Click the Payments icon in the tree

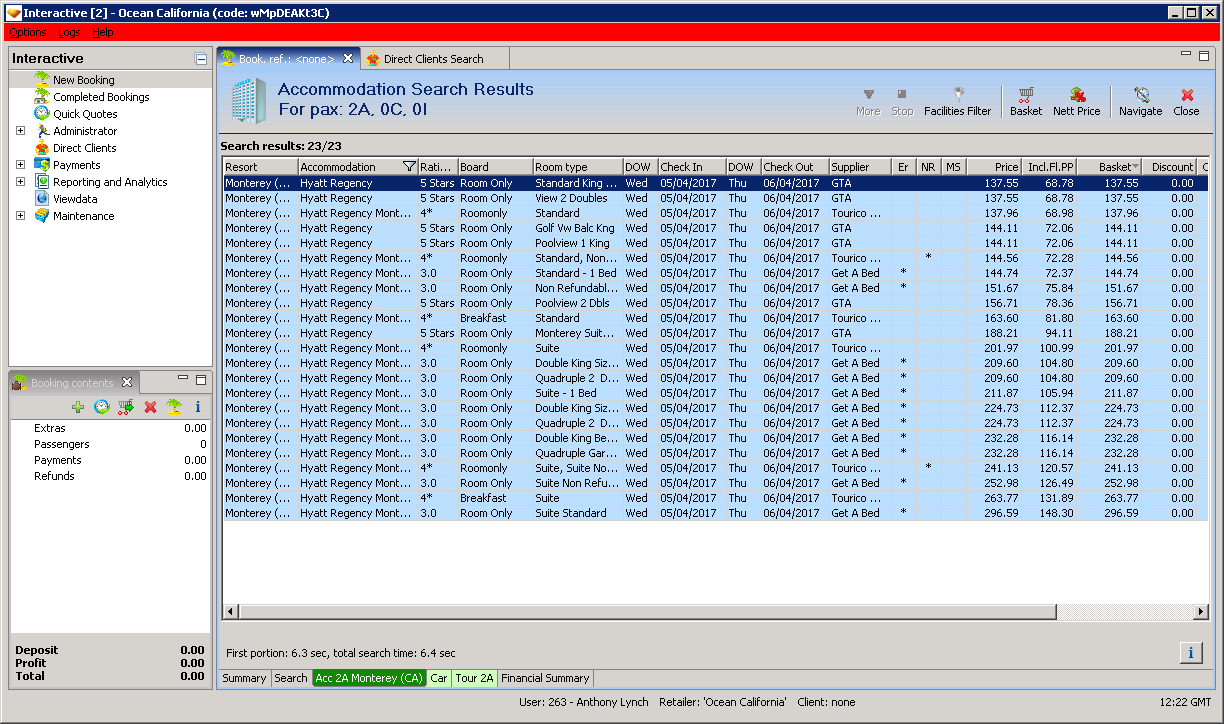[x=42, y=165]
